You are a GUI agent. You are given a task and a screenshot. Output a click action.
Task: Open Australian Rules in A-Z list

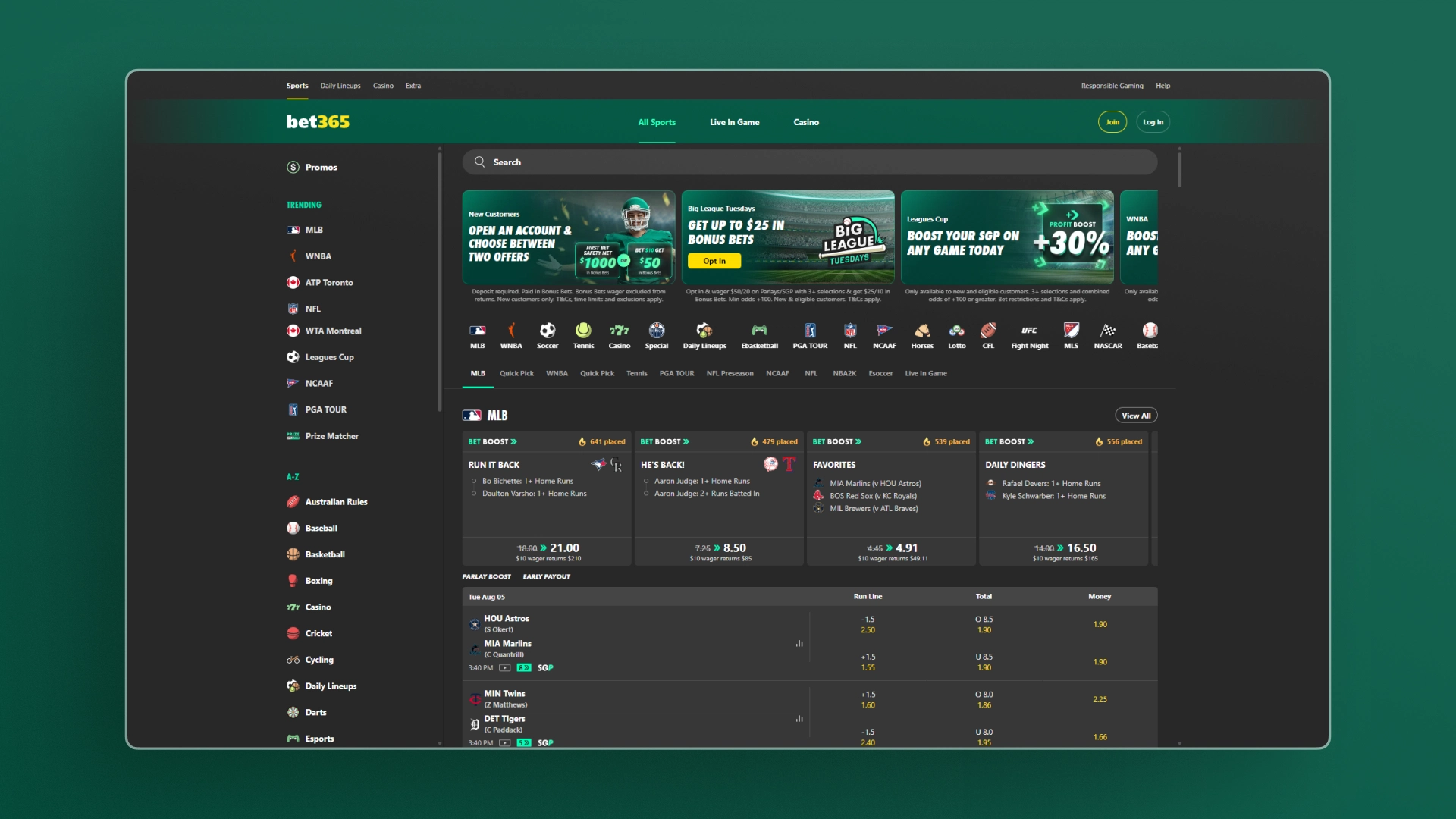pyautogui.click(x=327, y=502)
